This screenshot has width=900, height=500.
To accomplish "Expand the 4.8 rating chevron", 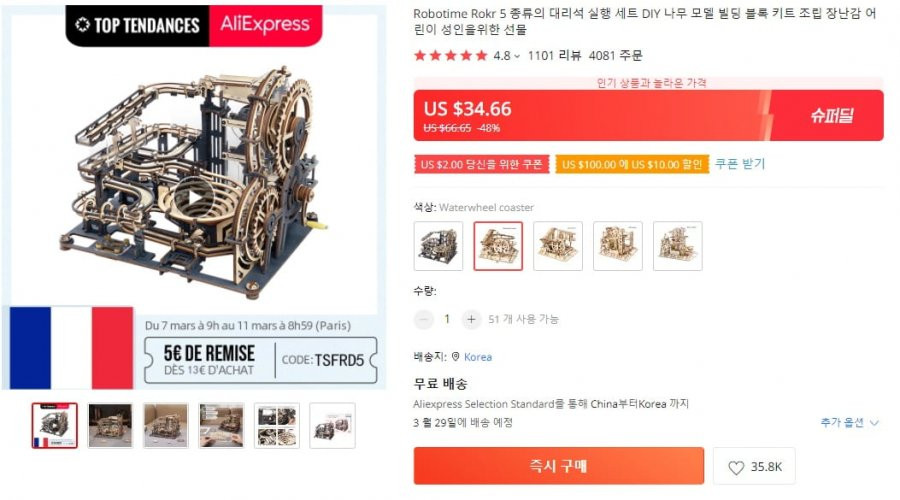I will tap(517, 56).
